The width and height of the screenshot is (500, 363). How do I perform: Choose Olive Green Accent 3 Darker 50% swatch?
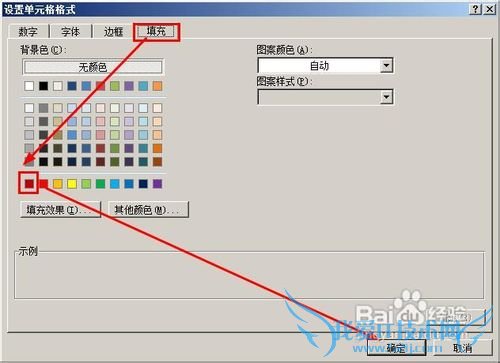tap(115, 162)
